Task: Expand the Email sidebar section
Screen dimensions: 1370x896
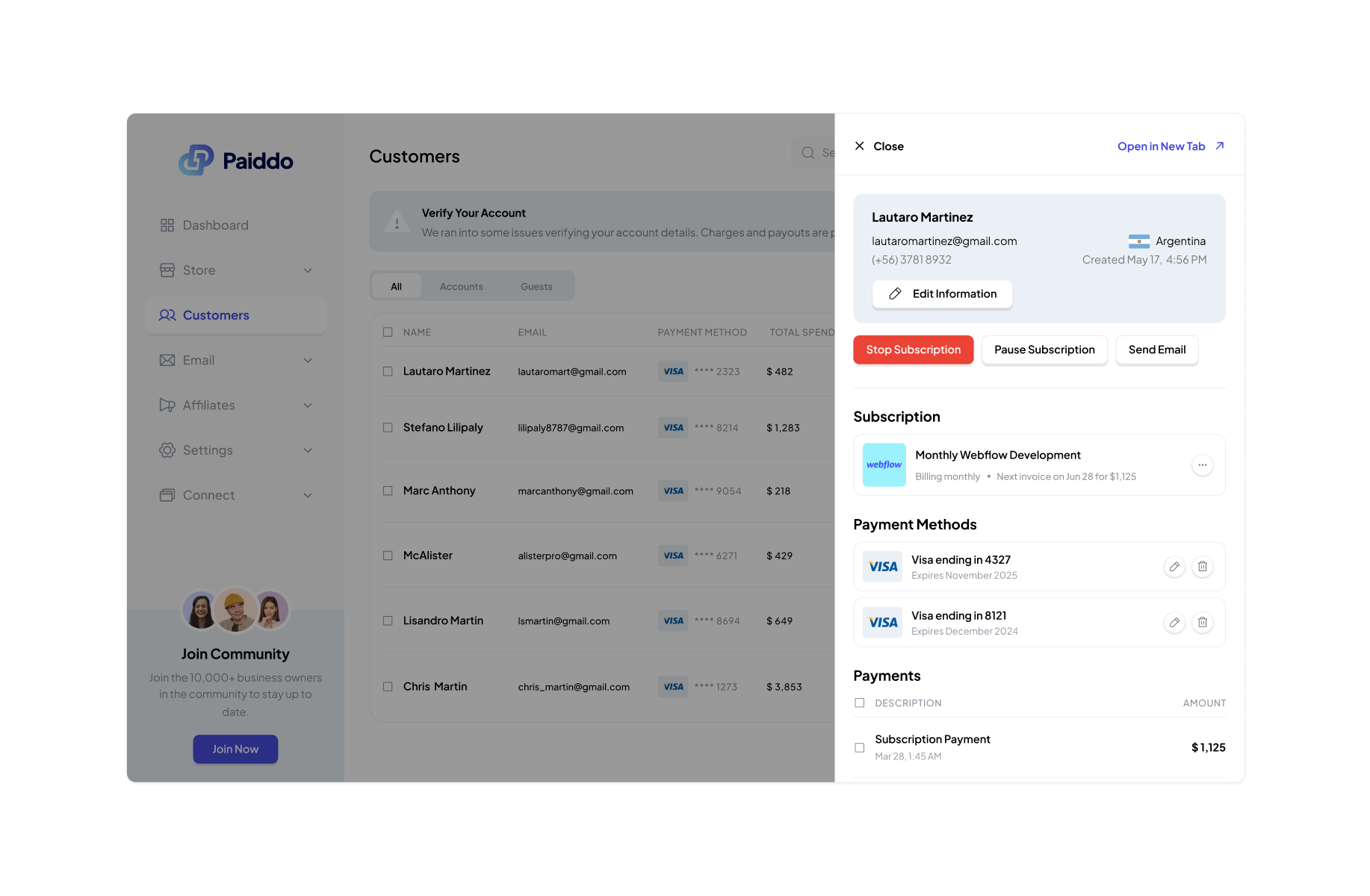Action: pyautogui.click(x=308, y=360)
